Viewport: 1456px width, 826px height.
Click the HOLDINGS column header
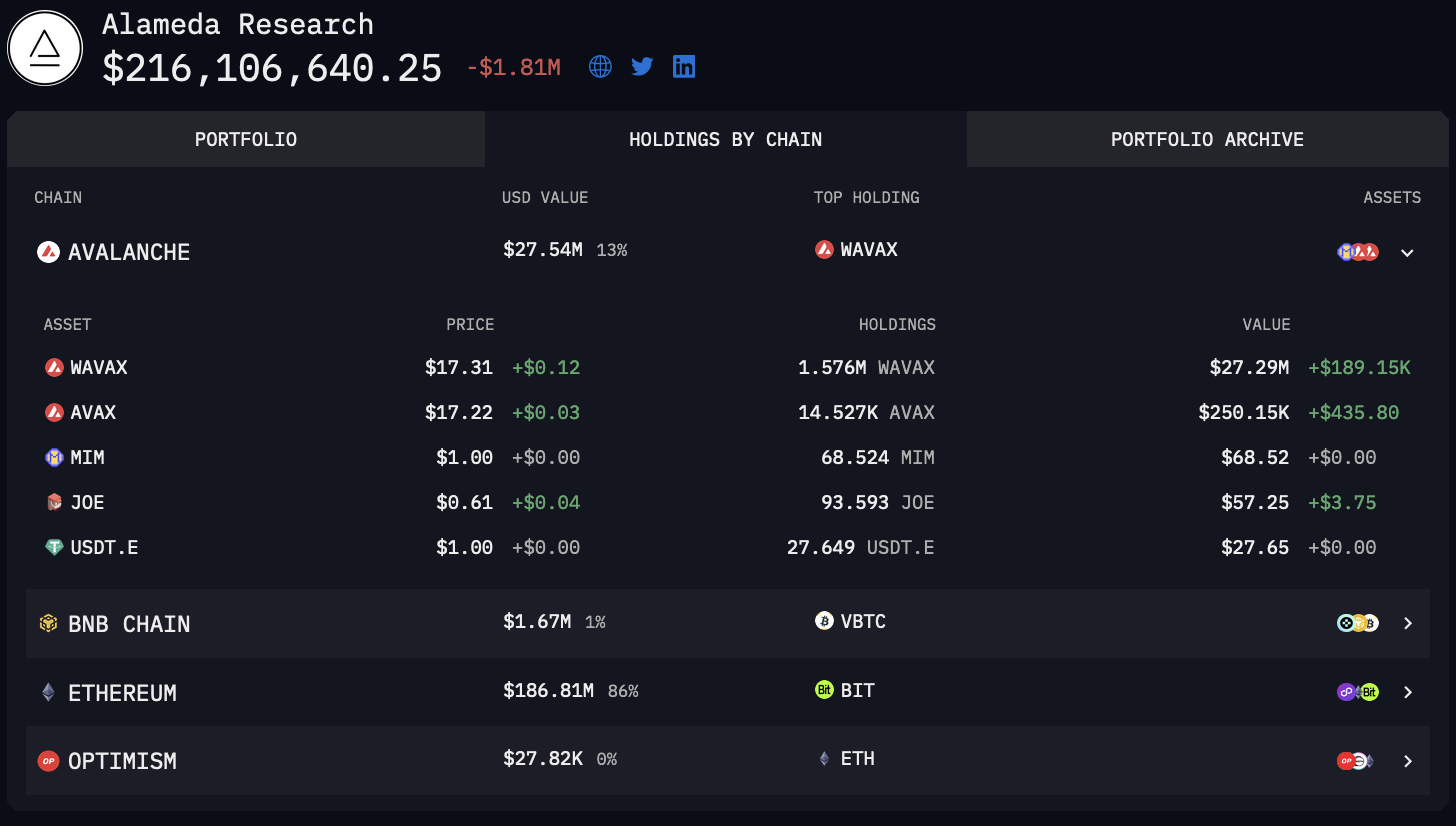point(897,324)
